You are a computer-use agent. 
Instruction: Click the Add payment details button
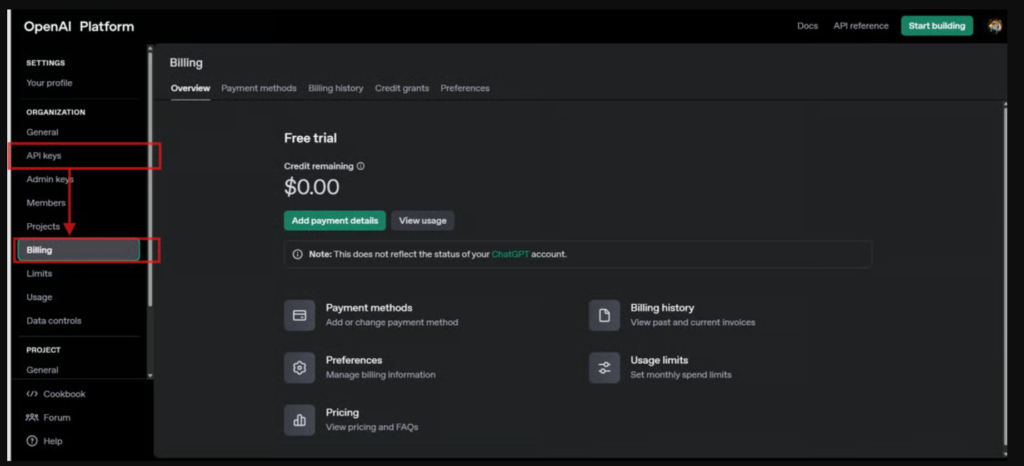pos(334,221)
